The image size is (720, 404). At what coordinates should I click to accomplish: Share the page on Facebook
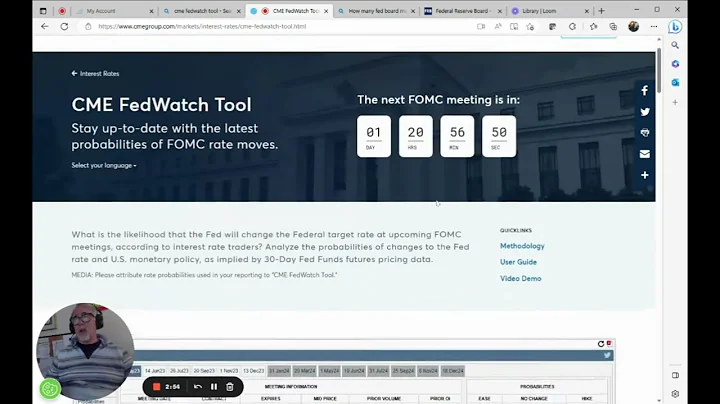point(645,90)
